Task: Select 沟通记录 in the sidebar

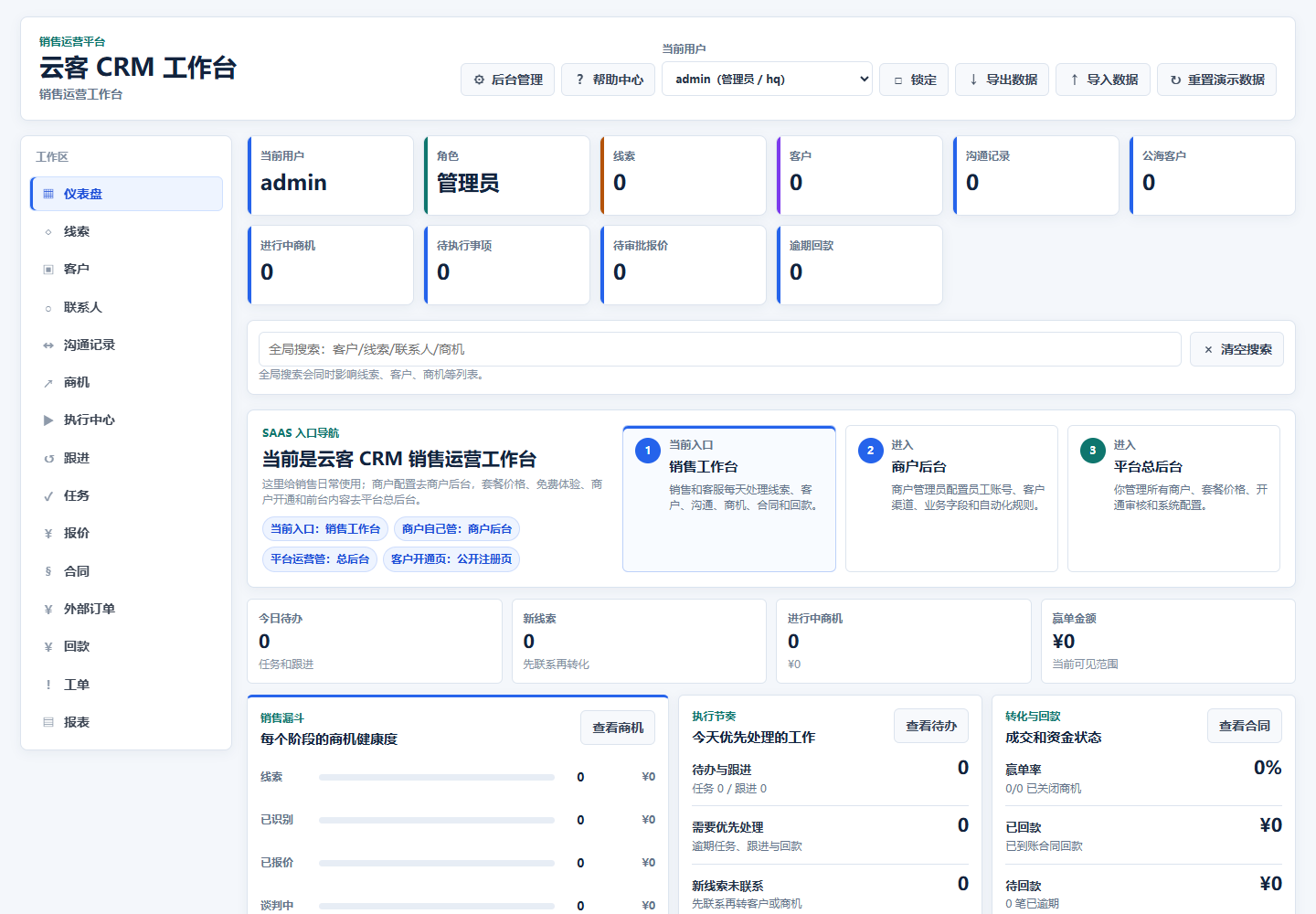Action: [x=126, y=345]
